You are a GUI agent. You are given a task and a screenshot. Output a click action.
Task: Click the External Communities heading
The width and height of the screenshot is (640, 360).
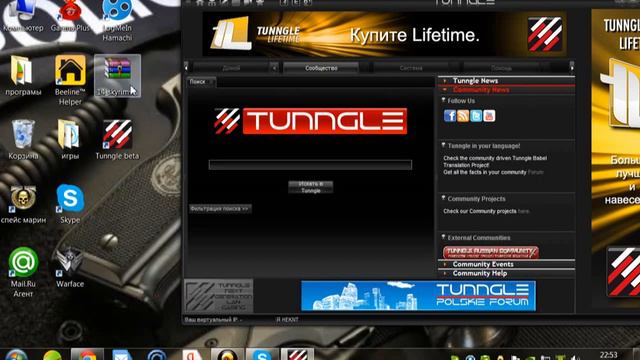coord(479,238)
